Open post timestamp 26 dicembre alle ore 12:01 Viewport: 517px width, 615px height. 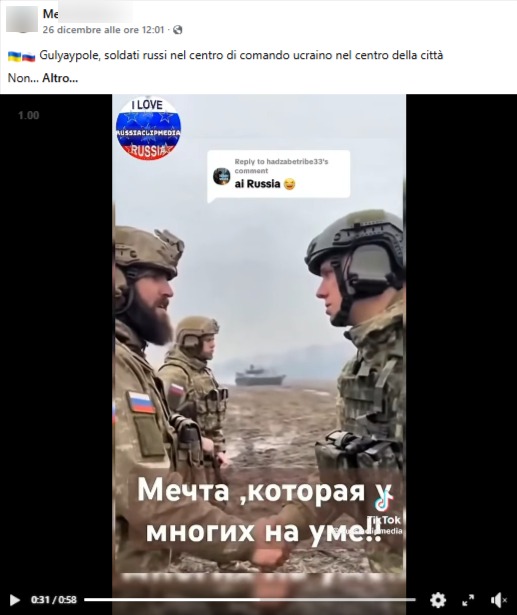(103, 30)
